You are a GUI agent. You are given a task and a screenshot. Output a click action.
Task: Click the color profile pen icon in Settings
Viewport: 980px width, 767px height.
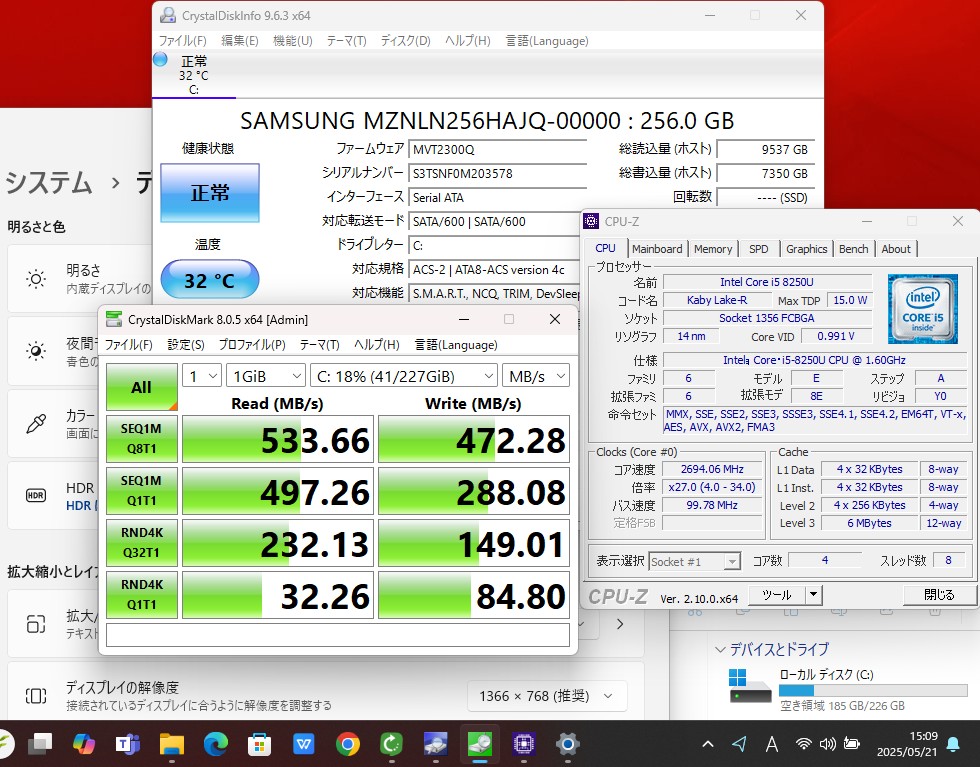click(x=36, y=423)
